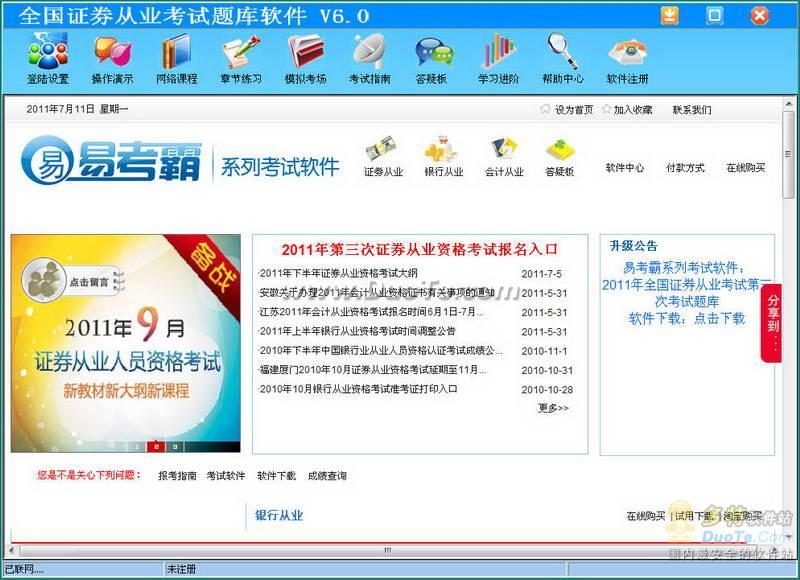Open 学习进阶 study progress chart

point(498,58)
